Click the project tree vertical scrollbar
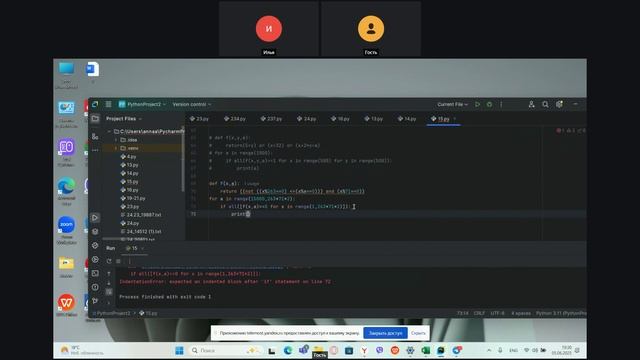The height and width of the screenshot is (360, 640). [183, 159]
